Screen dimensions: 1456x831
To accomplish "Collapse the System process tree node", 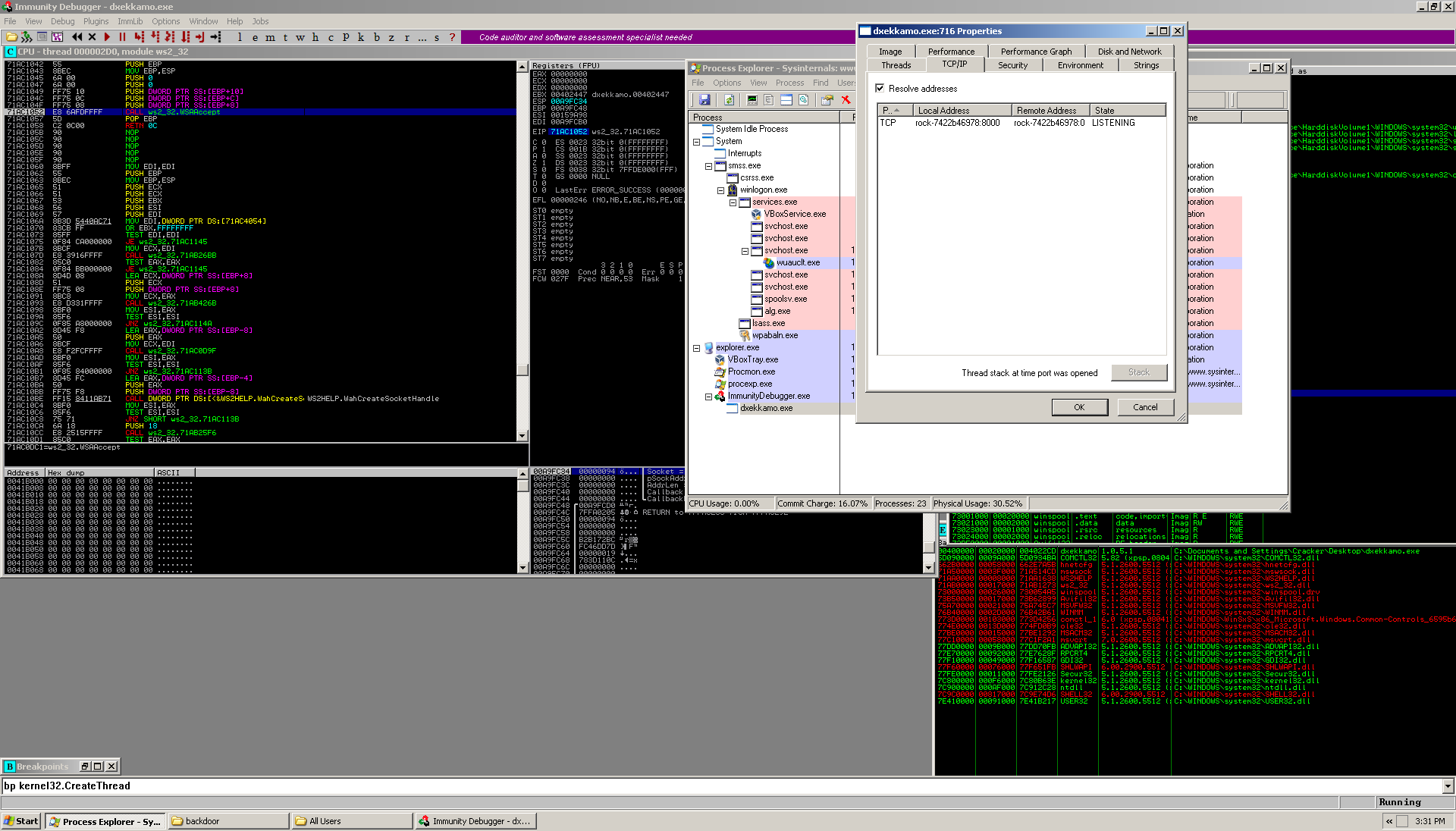I will click(x=696, y=142).
